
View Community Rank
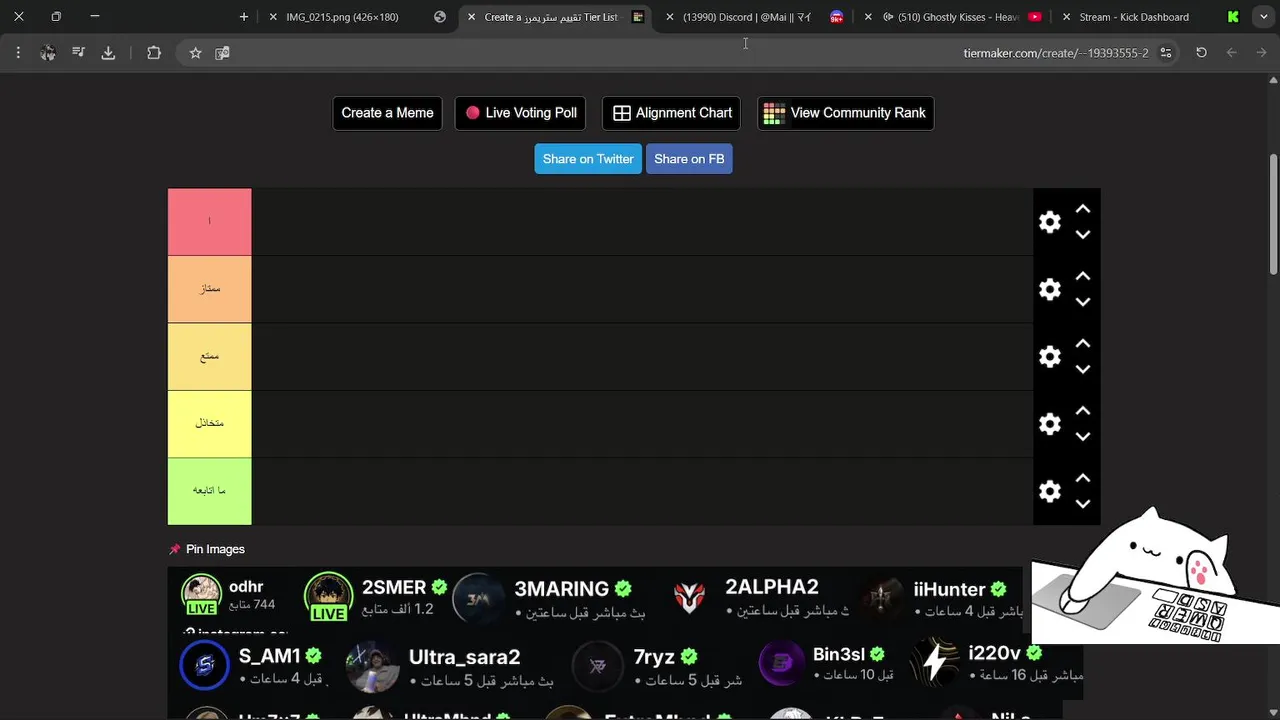click(x=845, y=113)
